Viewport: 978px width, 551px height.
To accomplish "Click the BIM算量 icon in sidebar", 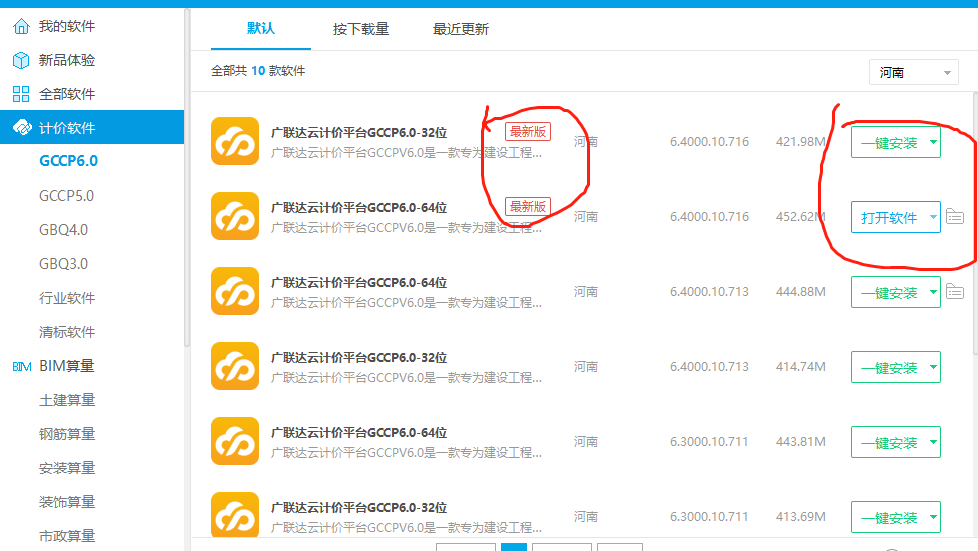I will click(22, 366).
